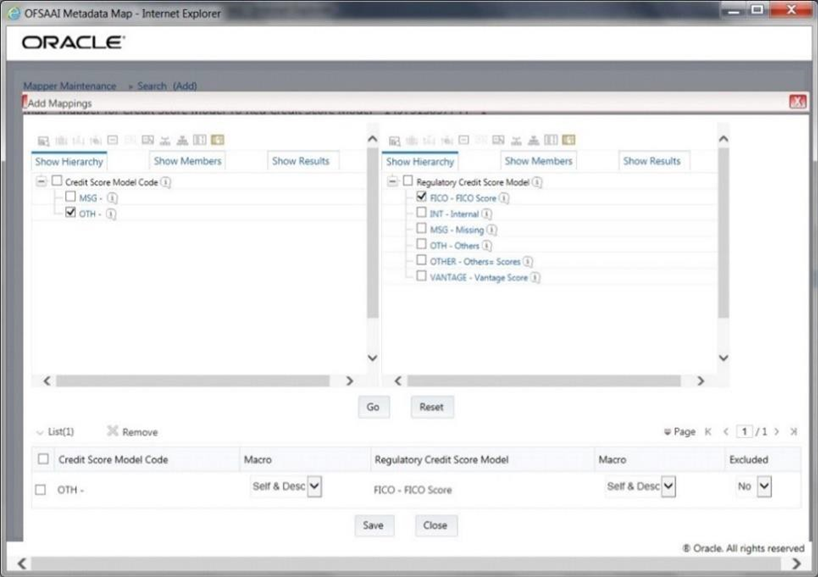Uncheck the FICO - FICO Score checkbox
This screenshot has width=818, height=577.
pos(422,197)
